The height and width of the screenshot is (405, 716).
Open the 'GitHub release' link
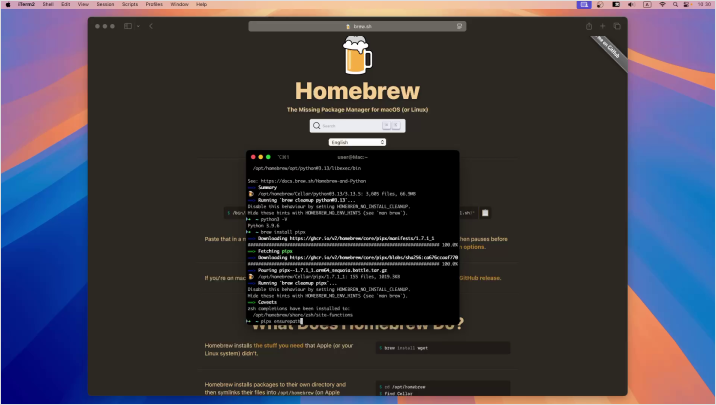480,278
